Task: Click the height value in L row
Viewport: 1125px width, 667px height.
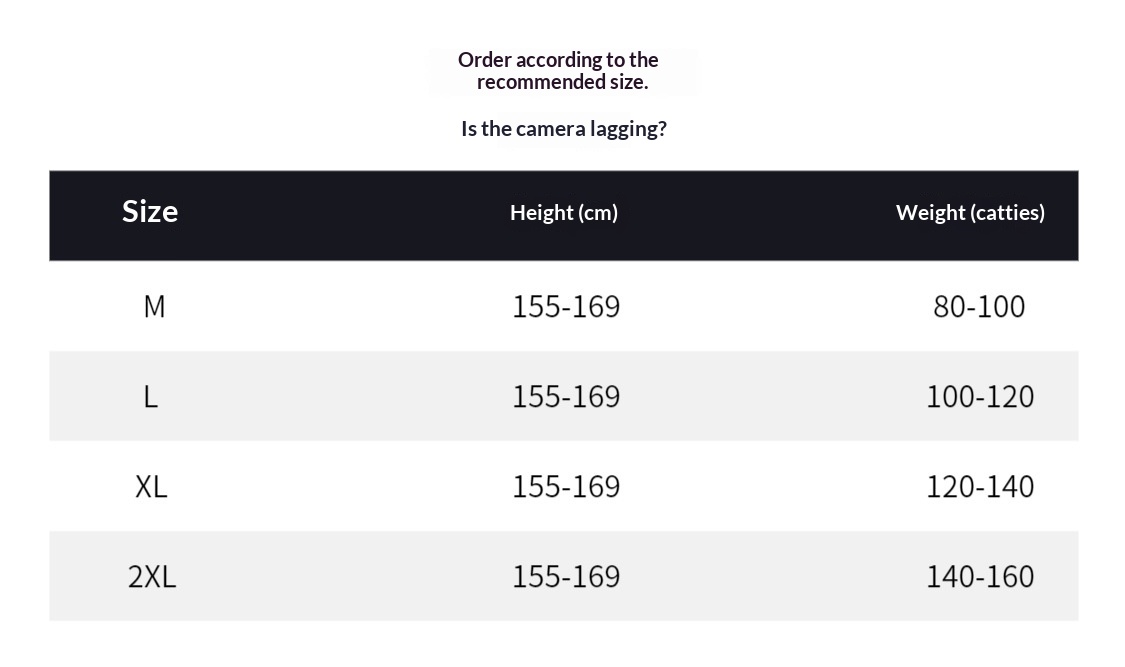Action: (x=566, y=396)
